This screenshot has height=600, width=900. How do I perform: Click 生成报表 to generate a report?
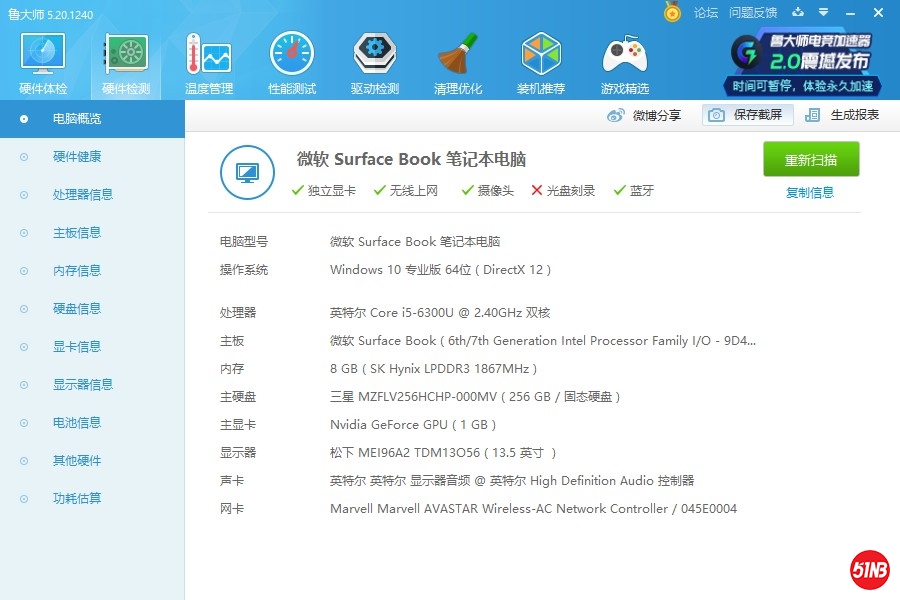843,115
